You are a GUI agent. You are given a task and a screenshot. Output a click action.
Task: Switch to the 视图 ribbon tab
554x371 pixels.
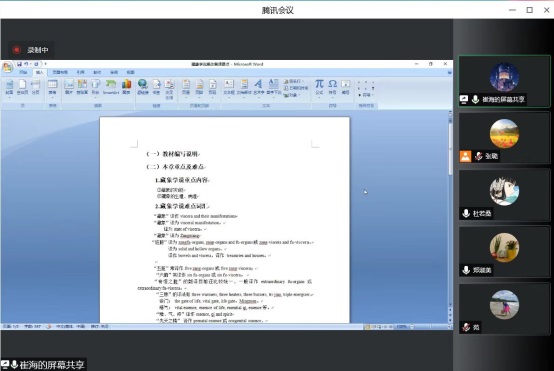tap(130, 72)
